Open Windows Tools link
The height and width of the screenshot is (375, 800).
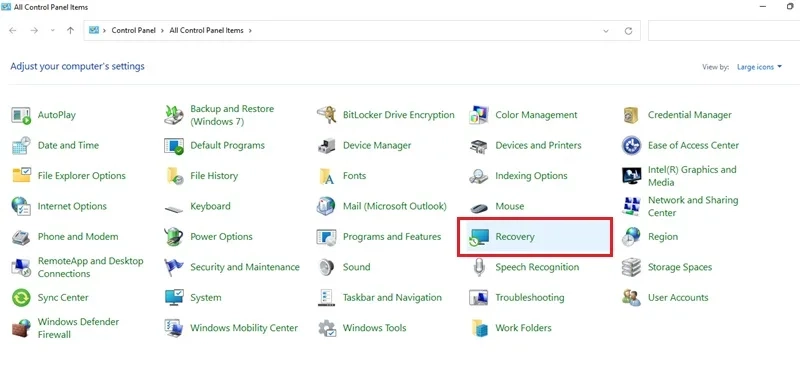pos(374,328)
